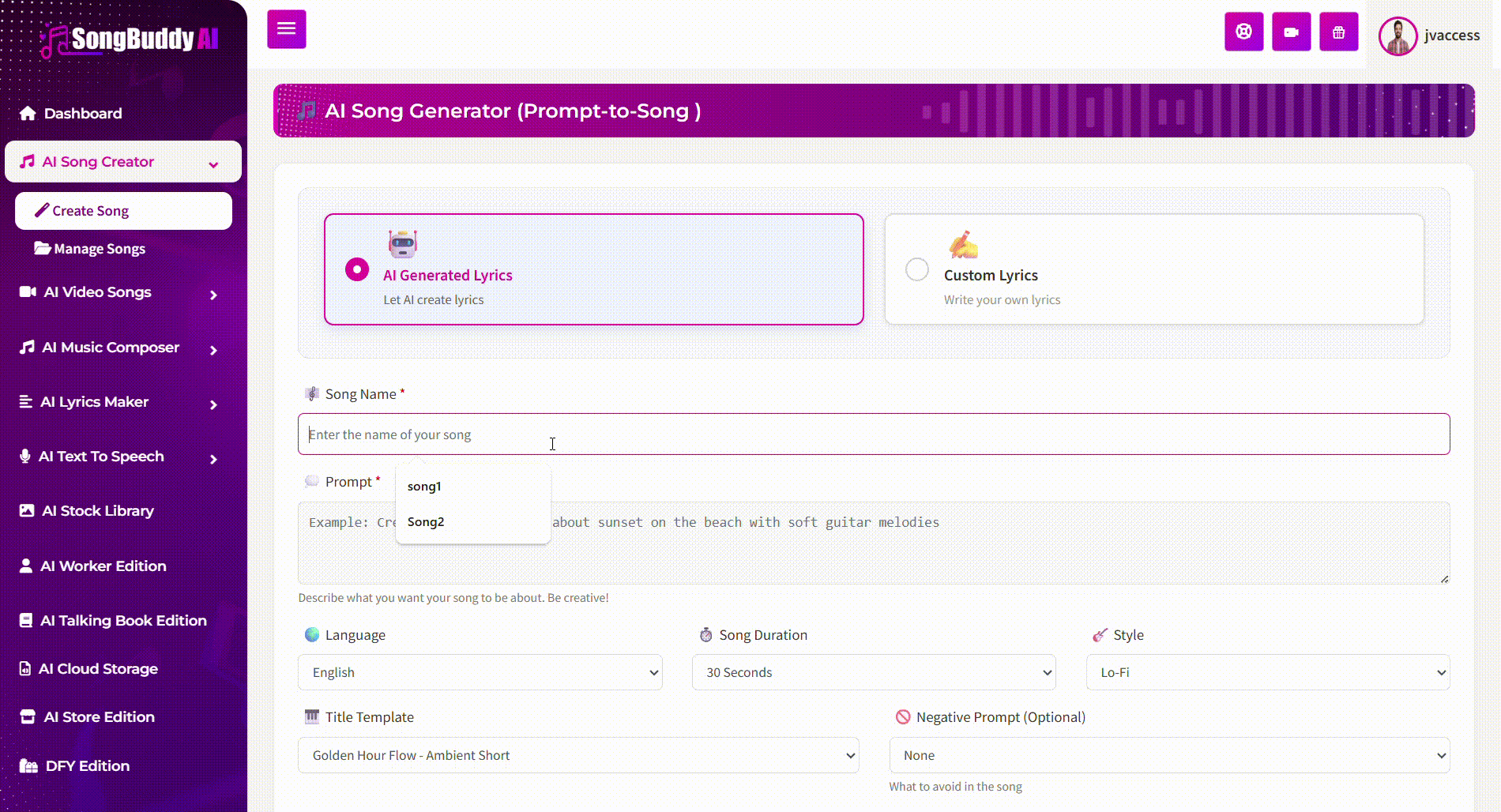Viewport: 1501px width, 812px height.
Task: Open the Title Template dropdown
Action: tap(577, 755)
